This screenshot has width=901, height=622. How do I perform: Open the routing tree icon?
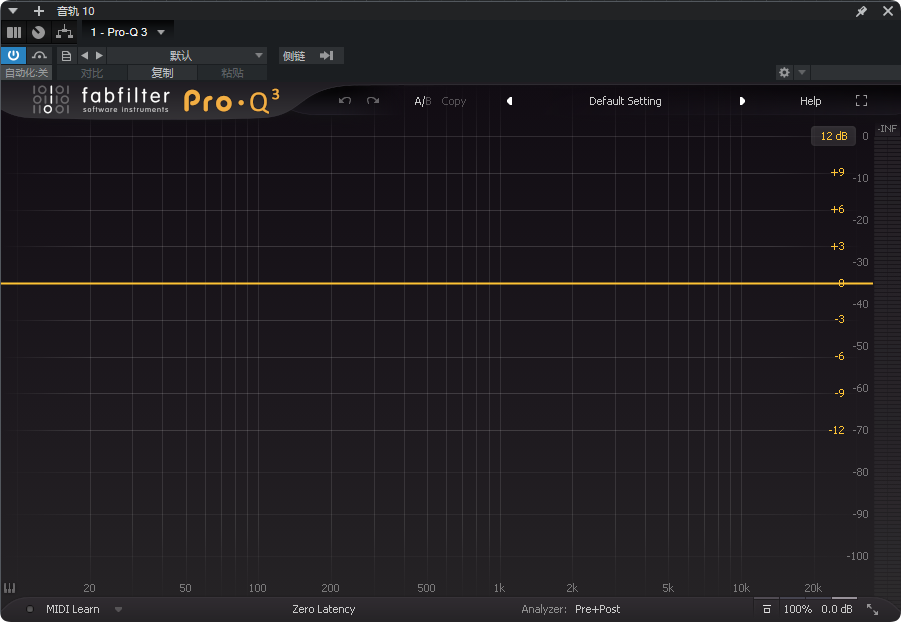pyautogui.click(x=64, y=32)
